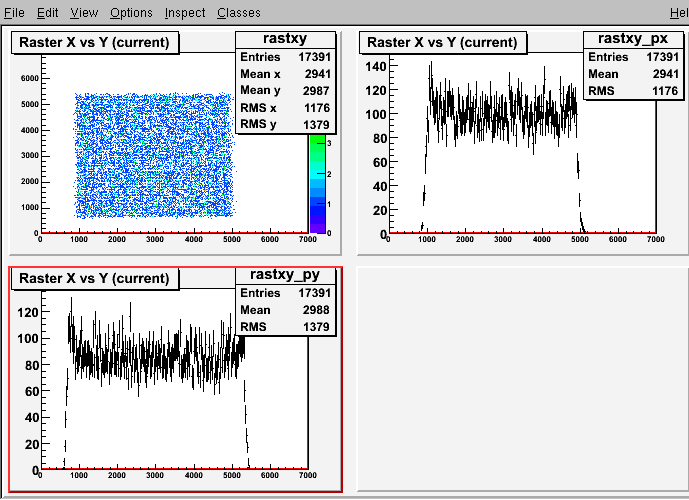Click the 7000 label on rastxy X axis
This screenshot has width=689, height=500.
[x=308, y=239]
